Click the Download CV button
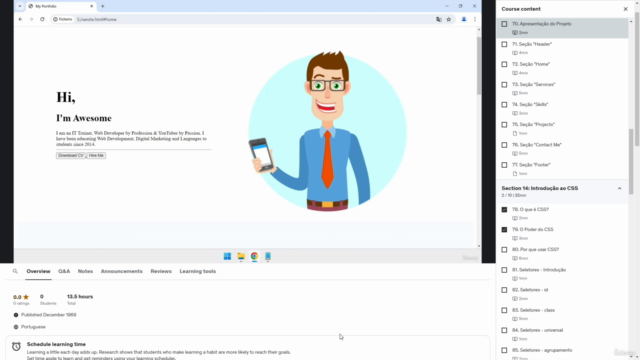 (x=71, y=156)
